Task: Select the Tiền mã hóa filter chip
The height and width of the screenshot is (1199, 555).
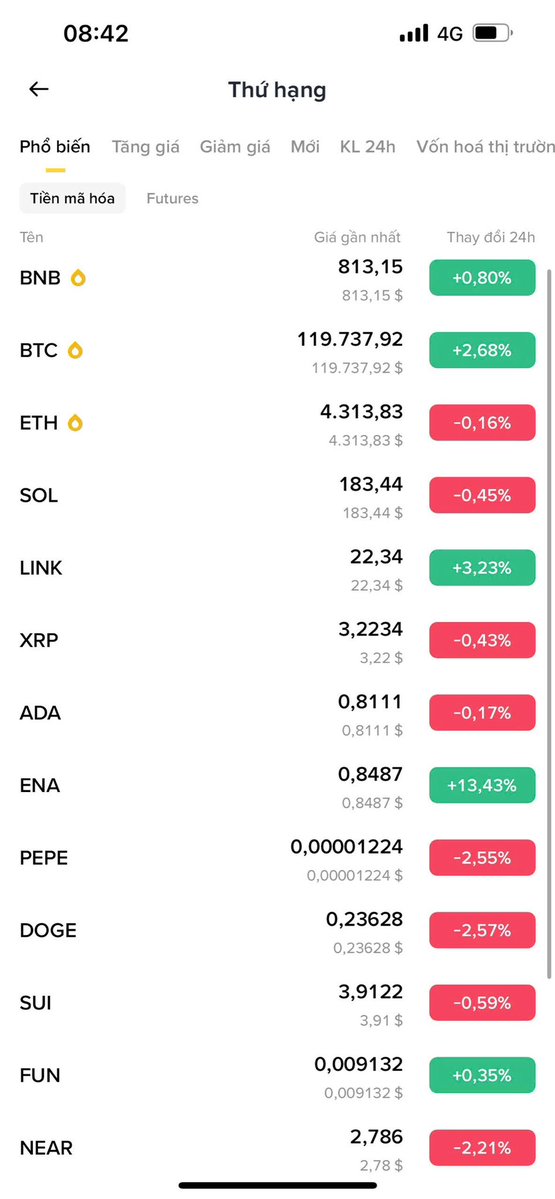Action: click(73, 199)
